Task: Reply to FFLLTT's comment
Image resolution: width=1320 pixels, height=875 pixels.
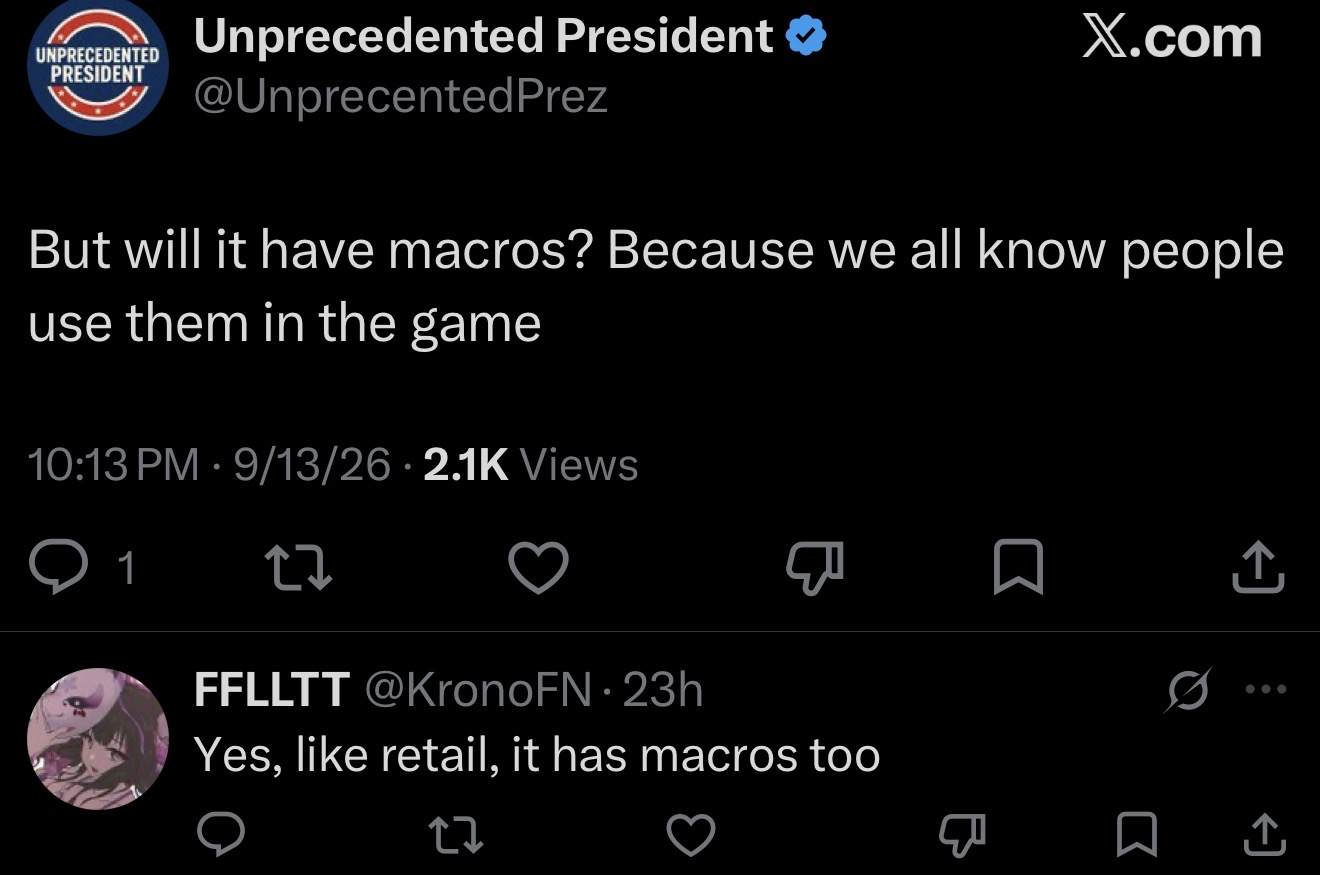Action: (x=221, y=836)
